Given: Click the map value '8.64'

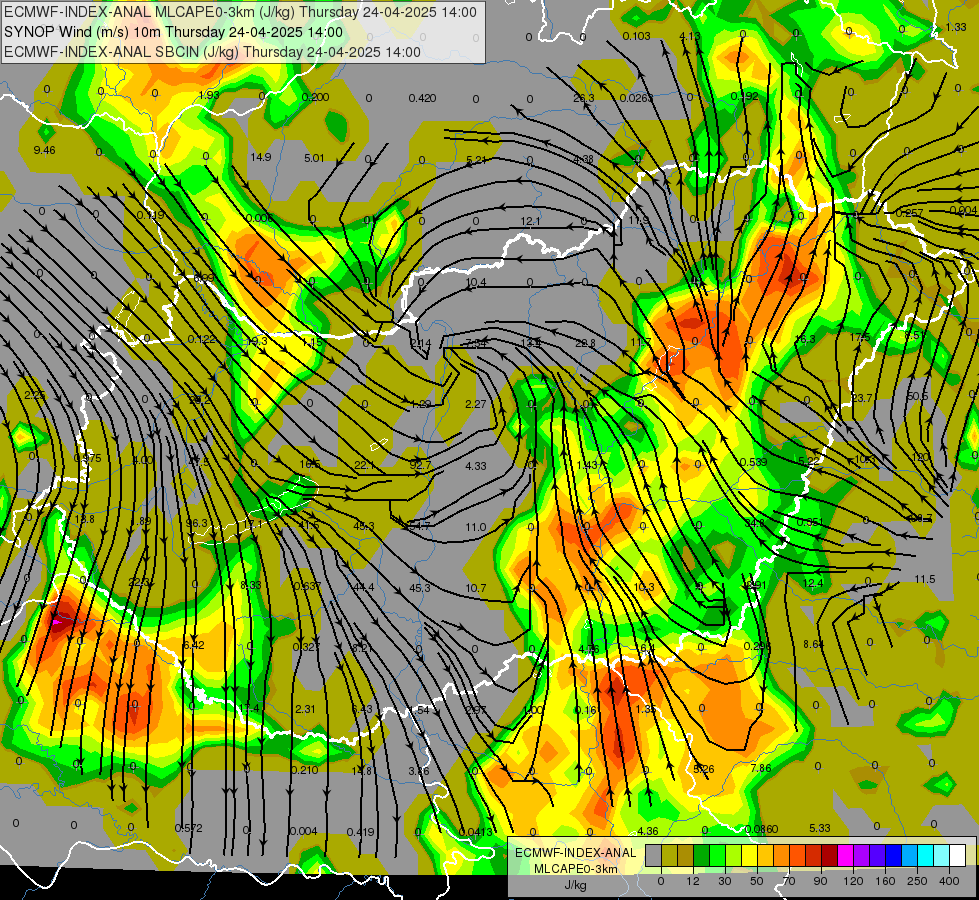Looking at the screenshot, I should tap(814, 644).
